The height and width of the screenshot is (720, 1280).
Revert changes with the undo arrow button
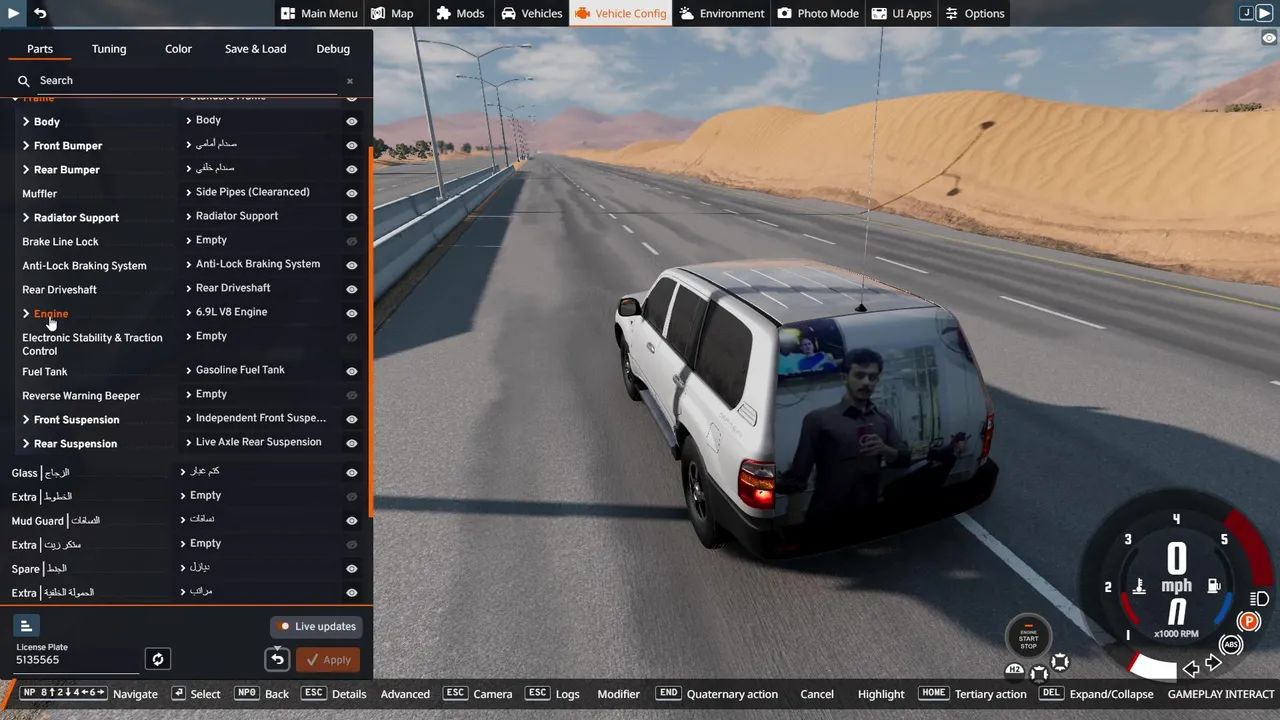(x=277, y=659)
